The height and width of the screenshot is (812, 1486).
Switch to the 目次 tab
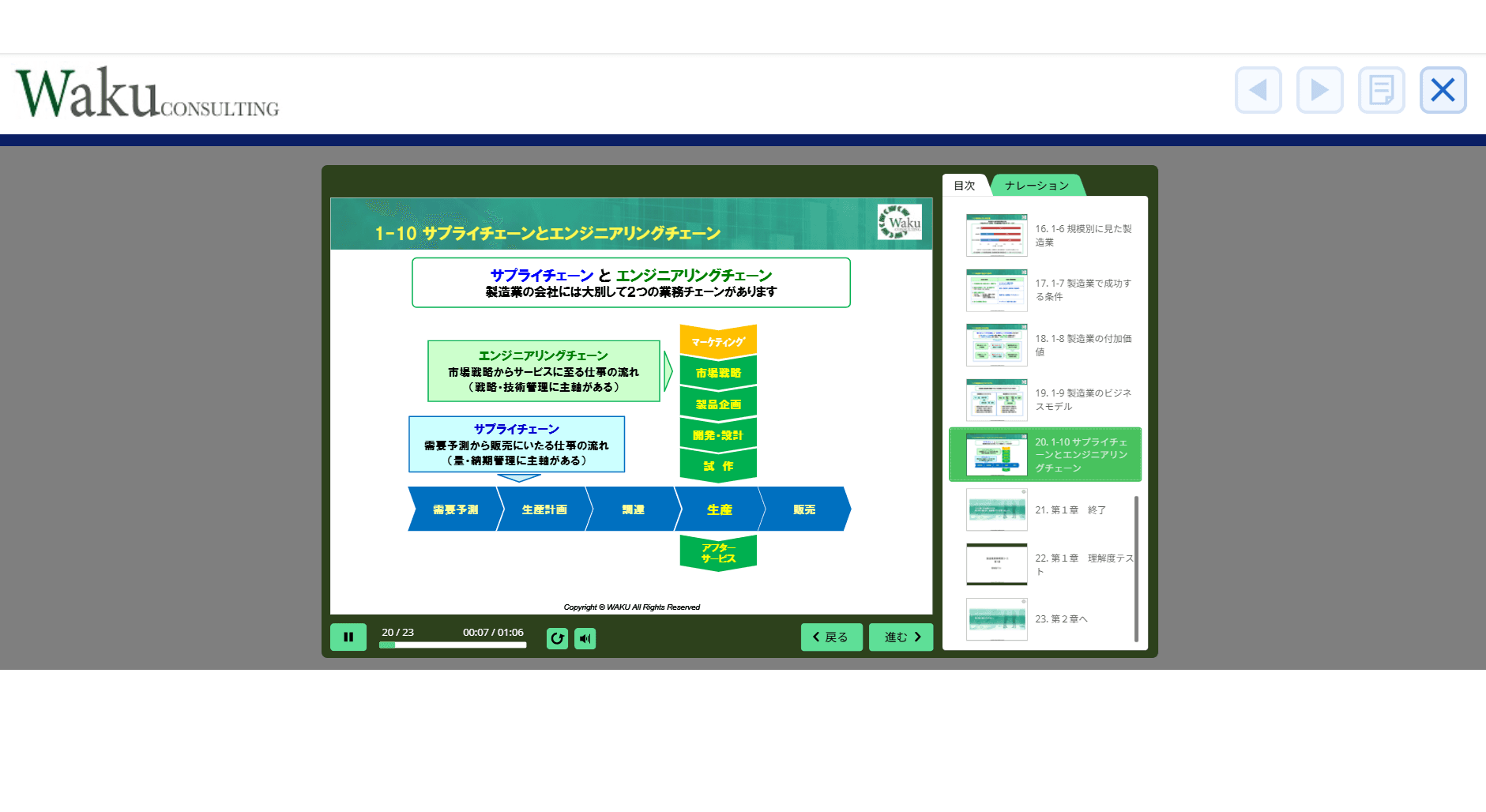pos(965,186)
